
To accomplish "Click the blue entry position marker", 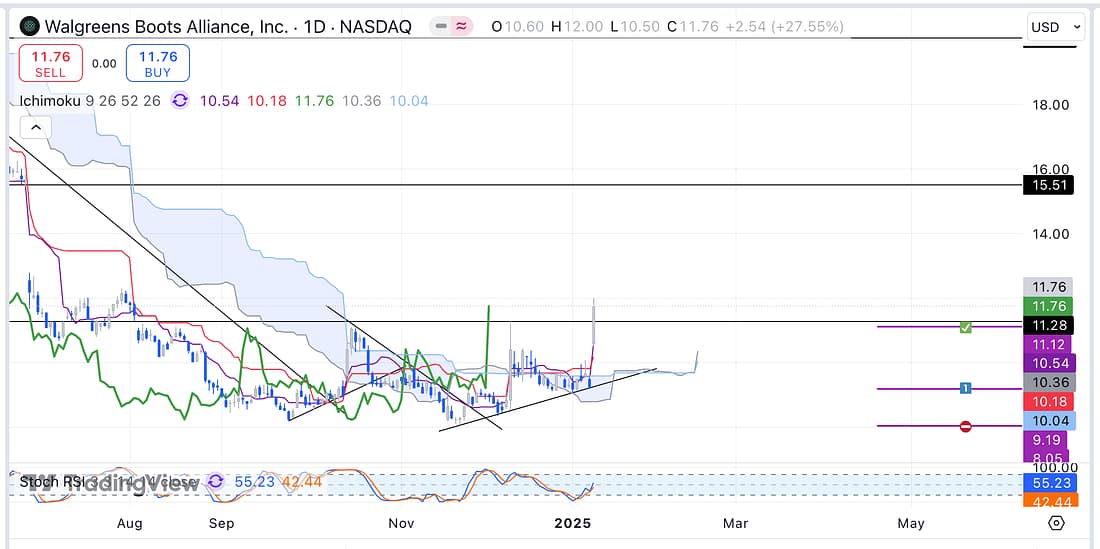I will coord(965,388).
